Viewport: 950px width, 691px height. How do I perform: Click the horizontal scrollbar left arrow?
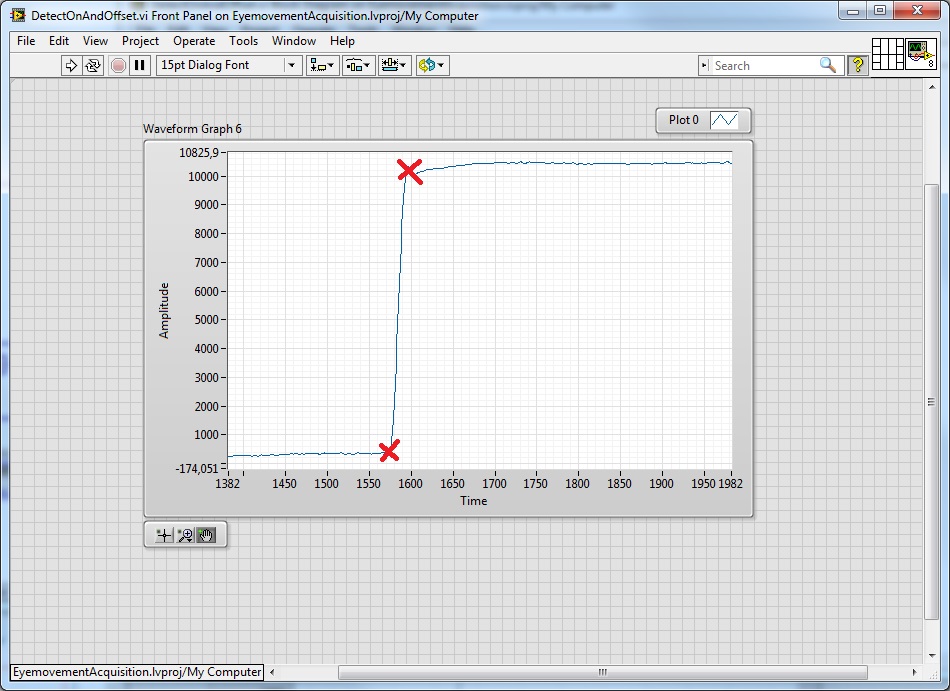coord(272,672)
